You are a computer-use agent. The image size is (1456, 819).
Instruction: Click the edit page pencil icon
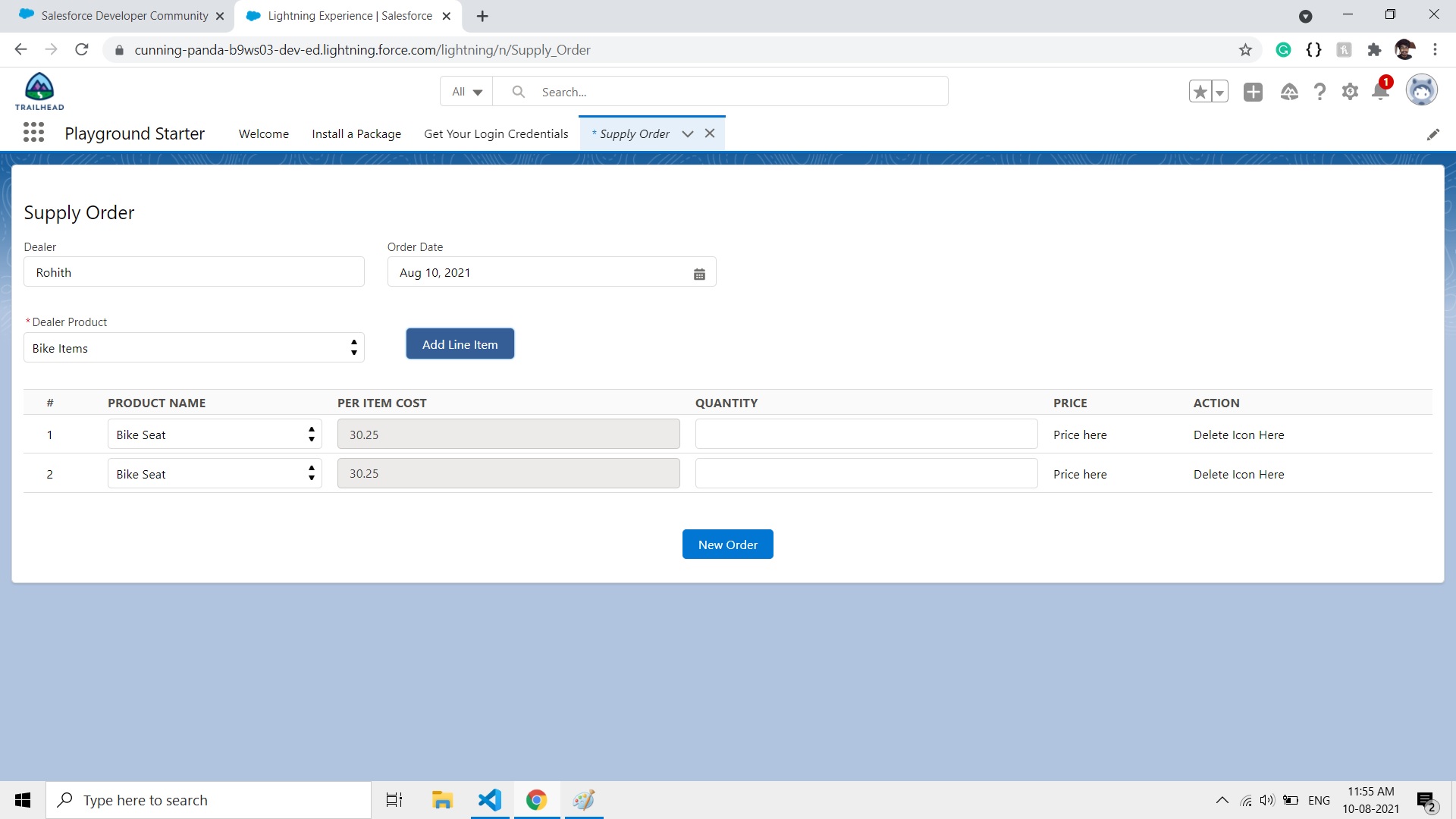click(x=1434, y=134)
